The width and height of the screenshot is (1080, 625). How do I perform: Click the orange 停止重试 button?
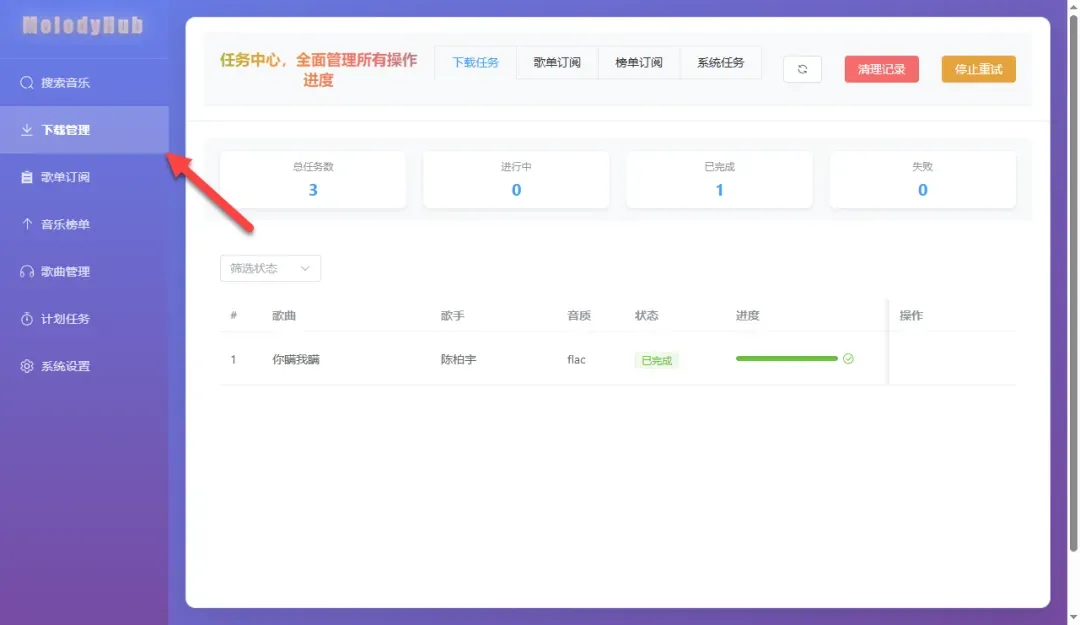point(978,69)
